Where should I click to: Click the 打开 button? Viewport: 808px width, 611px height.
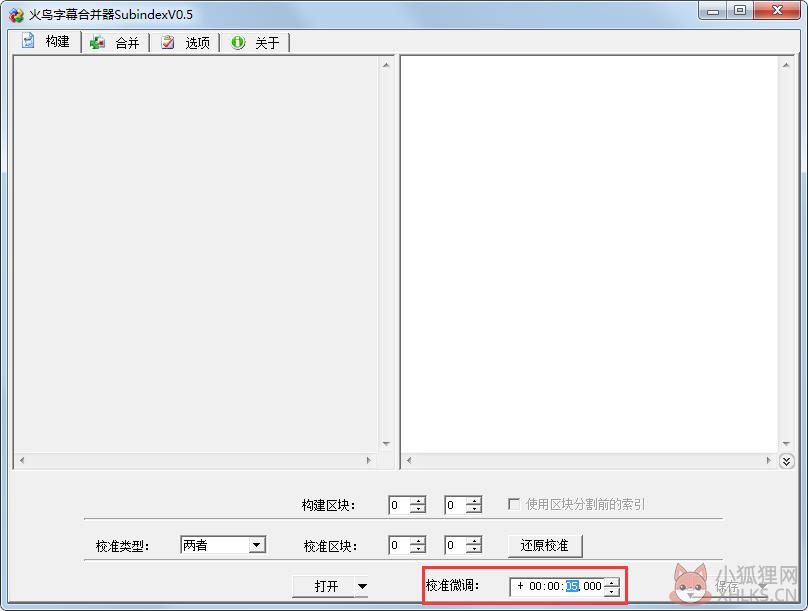(324, 586)
